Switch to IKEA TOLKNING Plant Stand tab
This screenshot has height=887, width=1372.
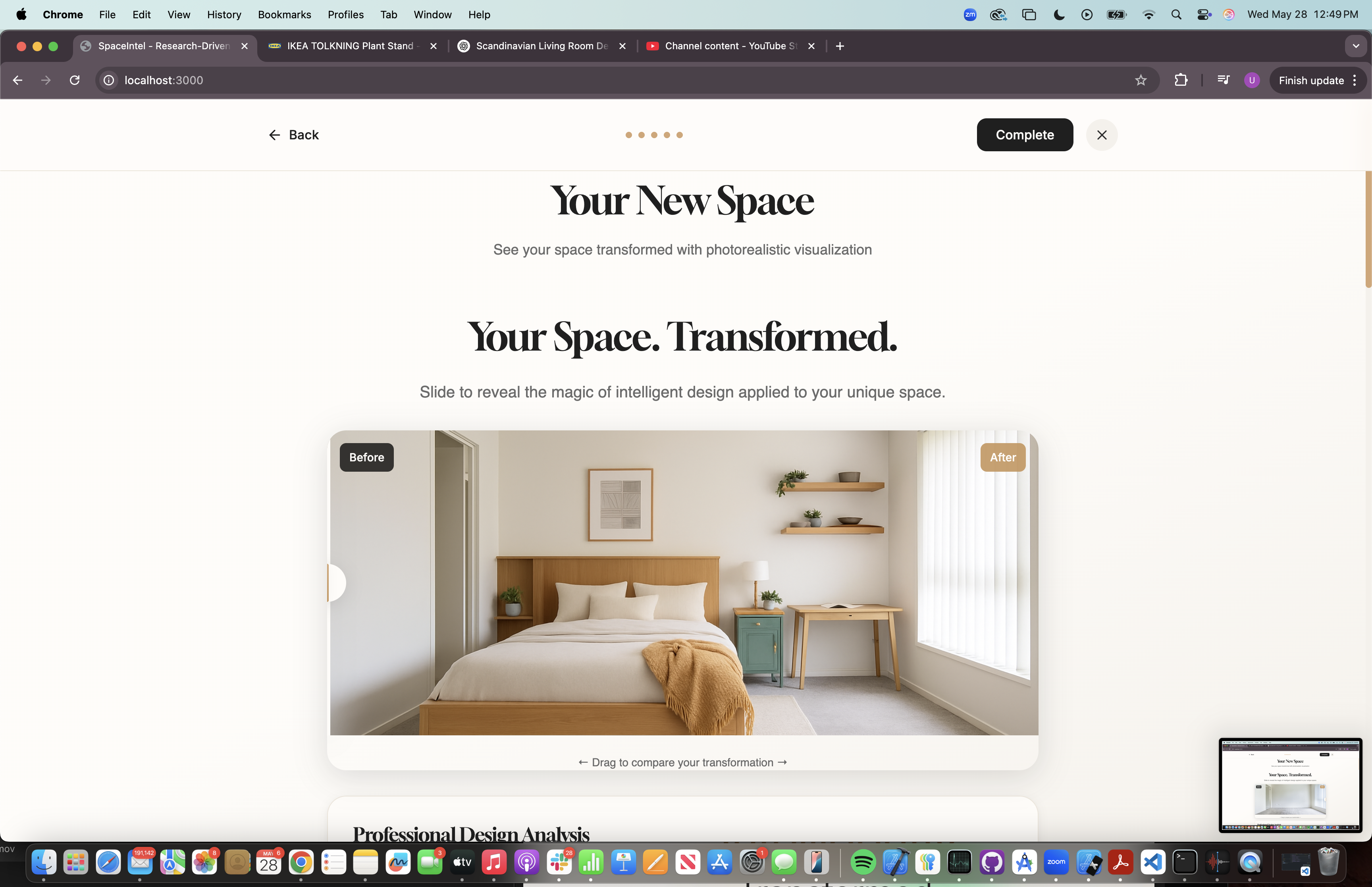pos(350,46)
